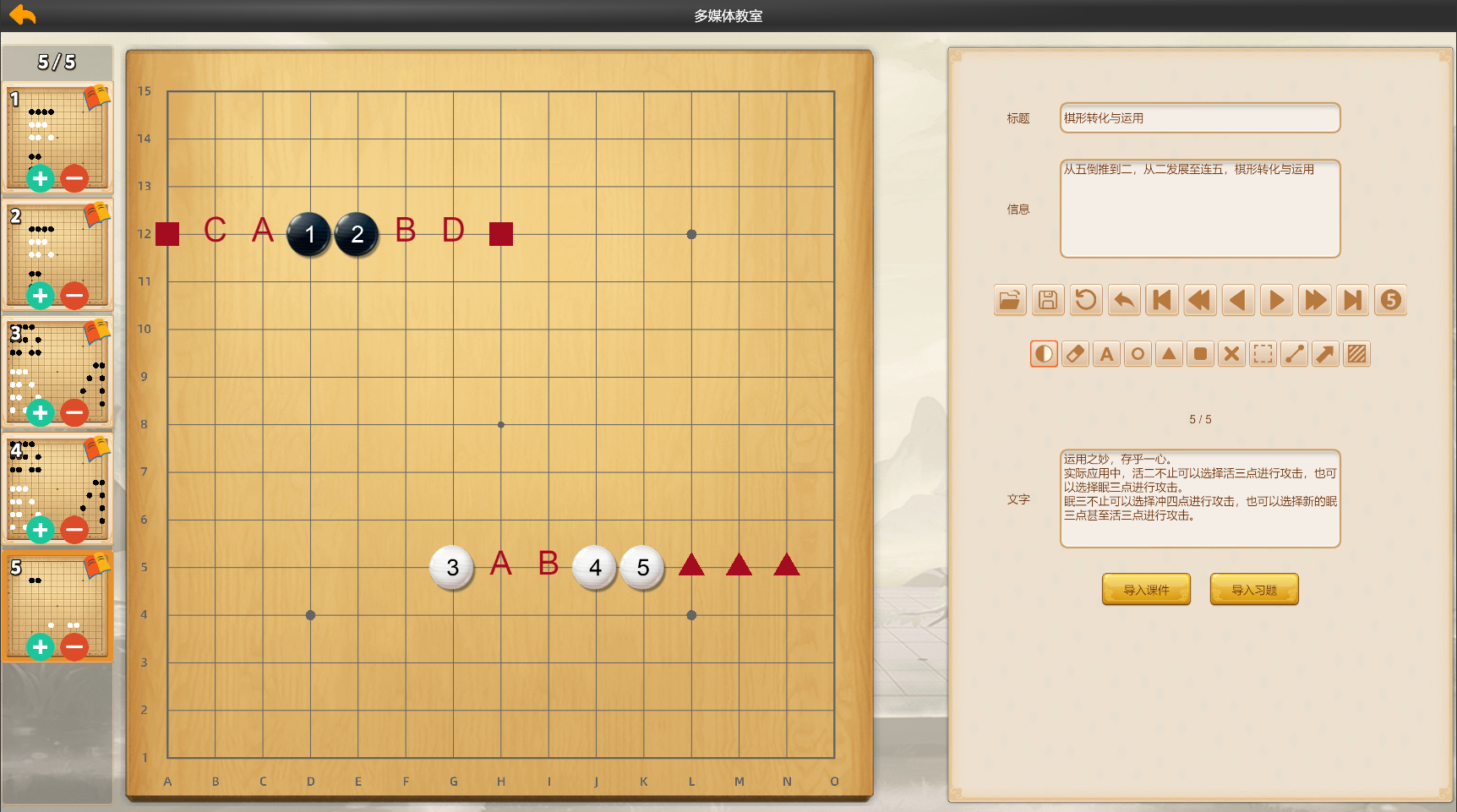The width and height of the screenshot is (1457, 812).
Task: Pick the X cross marker tool
Action: (1231, 354)
